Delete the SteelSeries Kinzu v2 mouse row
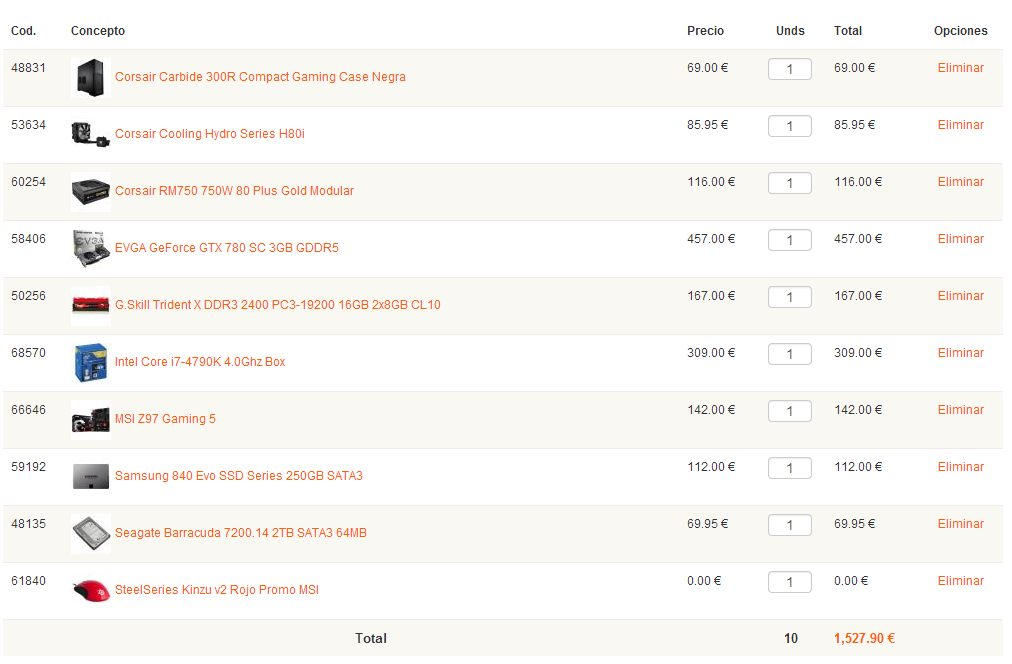 tap(960, 581)
